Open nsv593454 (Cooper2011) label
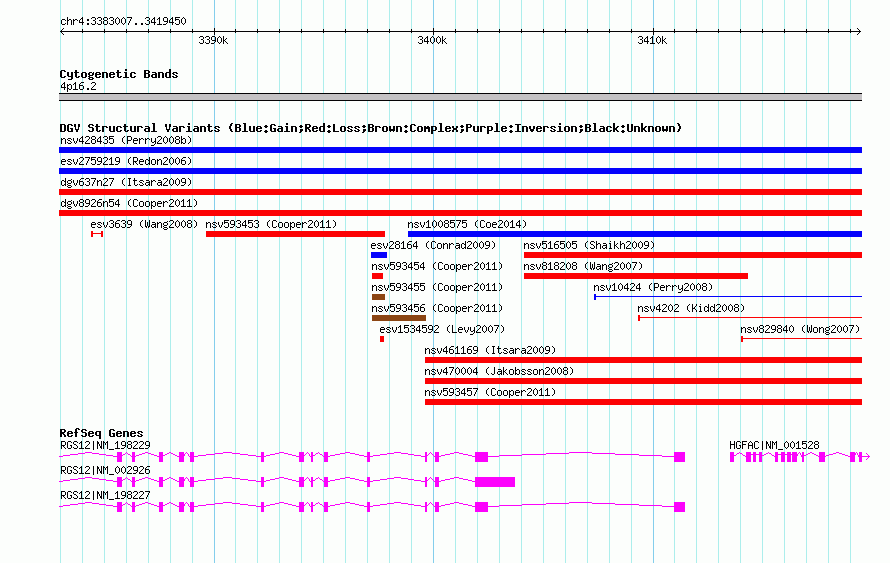890x563 pixels. pyautogui.click(x=437, y=266)
